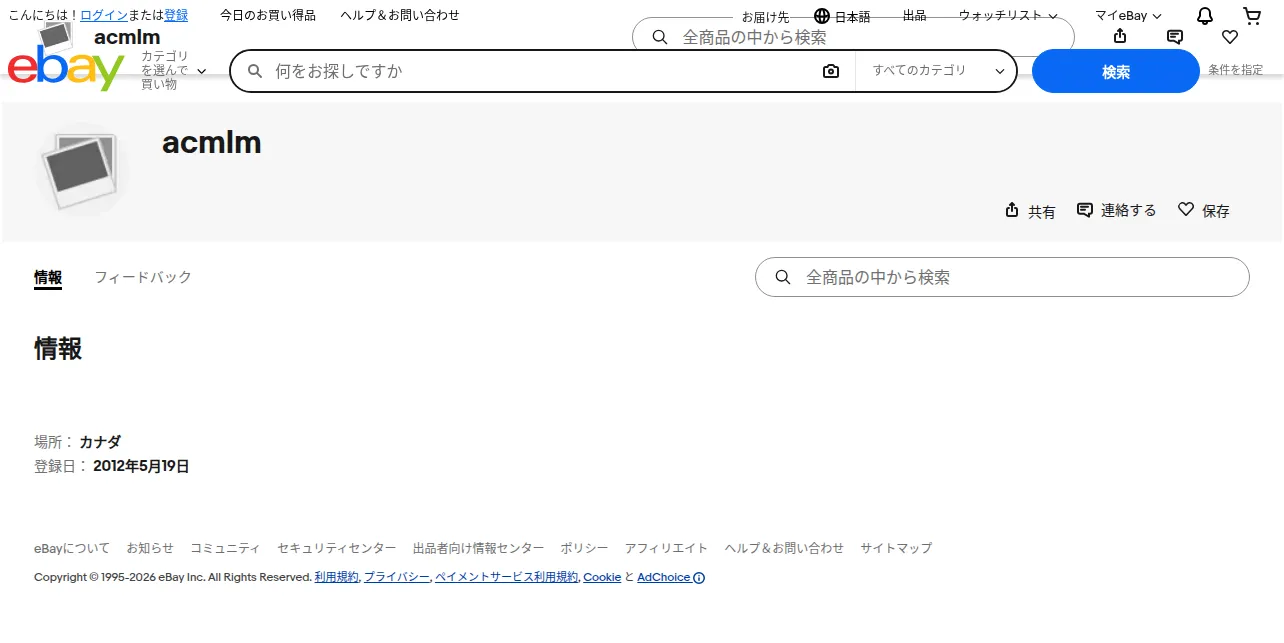Image resolution: width=1284 pixels, height=643 pixels.
Task: Open セキュリティセンター footer link
Action: pos(337,548)
